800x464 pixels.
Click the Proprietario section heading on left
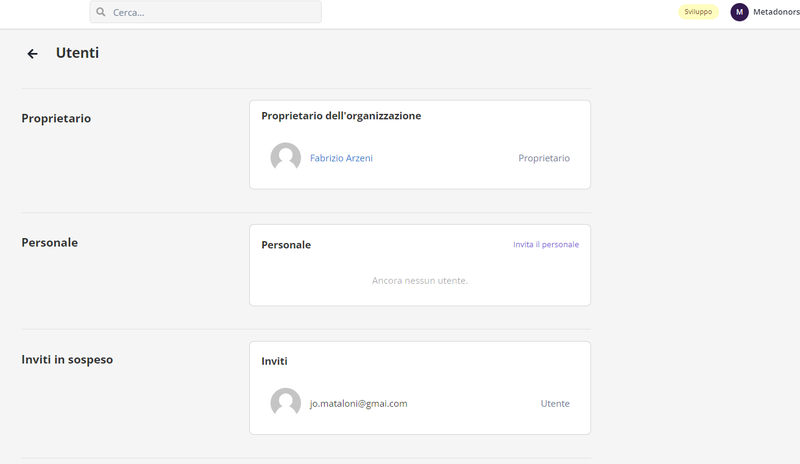[56, 118]
